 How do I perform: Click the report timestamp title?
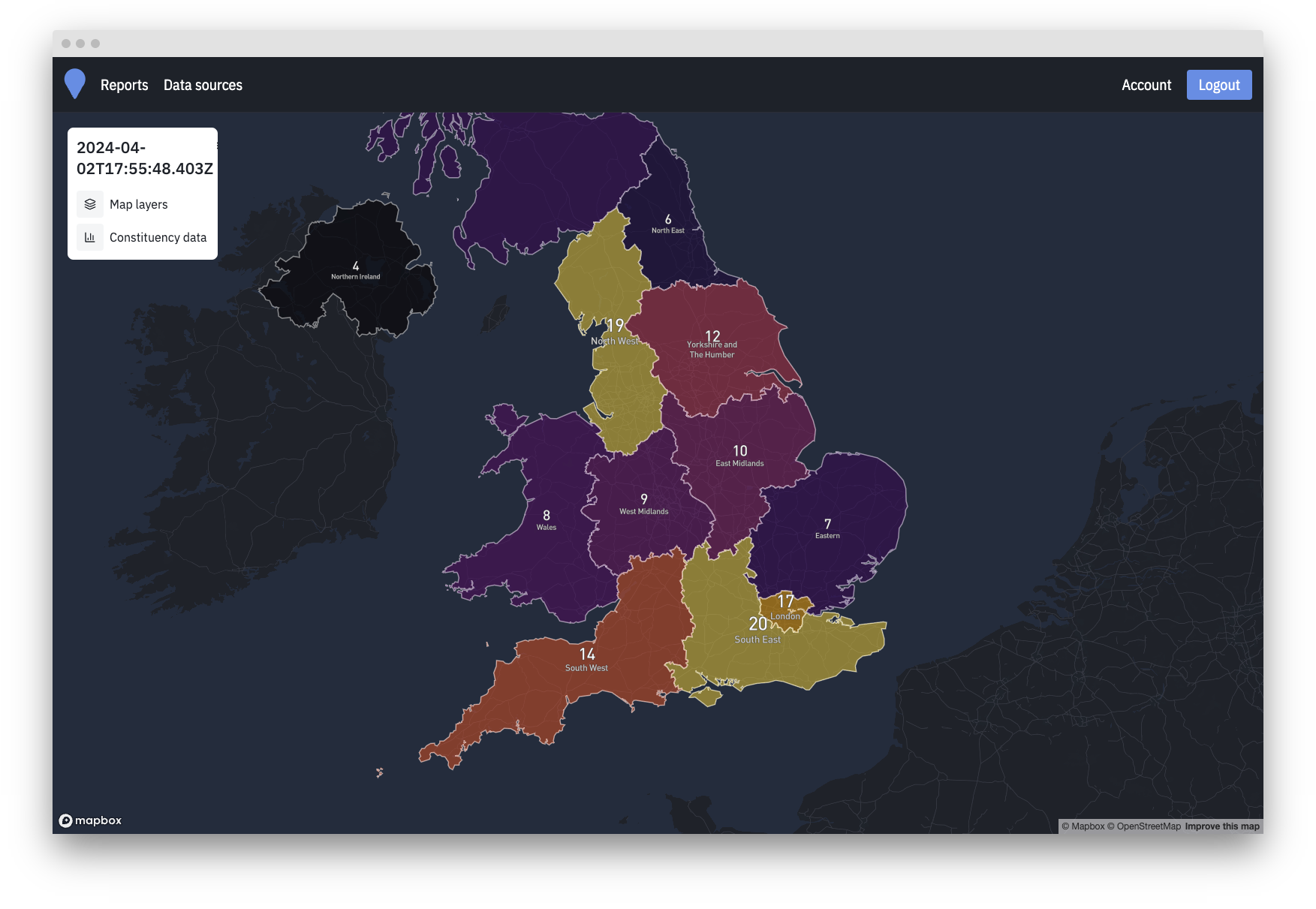click(x=144, y=158)
